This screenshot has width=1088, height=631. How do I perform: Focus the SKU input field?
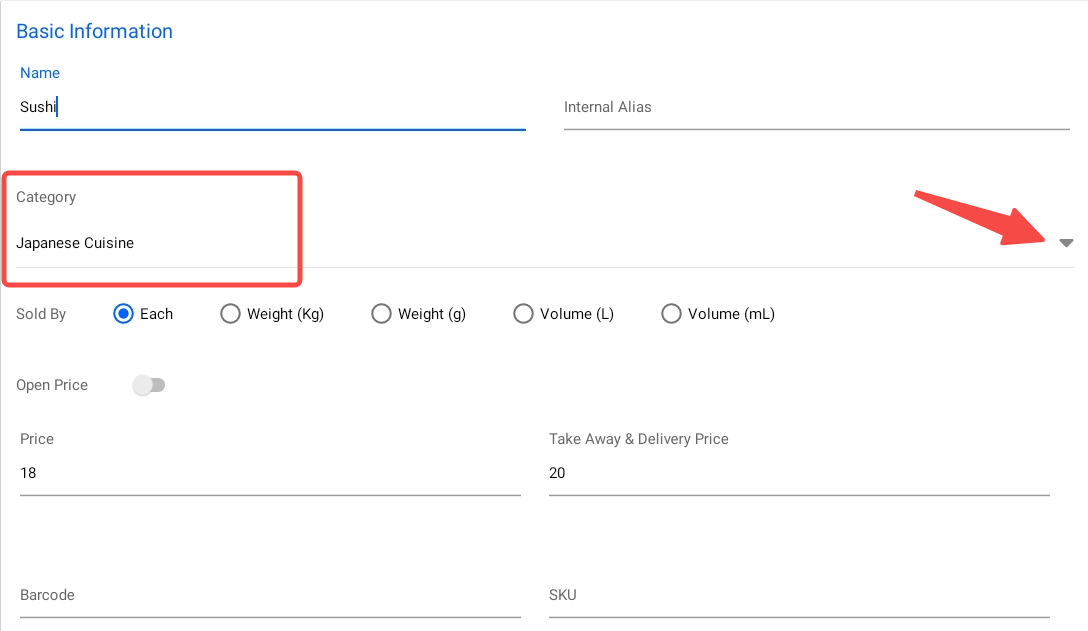(x=798, y=595)
